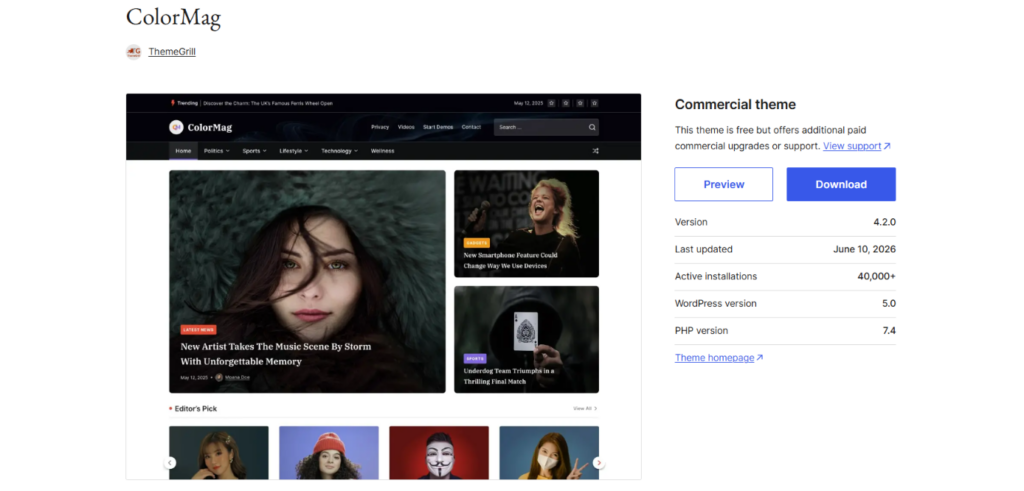Select Wellness in the preview navigation
Screen dimensions: 1024x491
tap(382, 151)
